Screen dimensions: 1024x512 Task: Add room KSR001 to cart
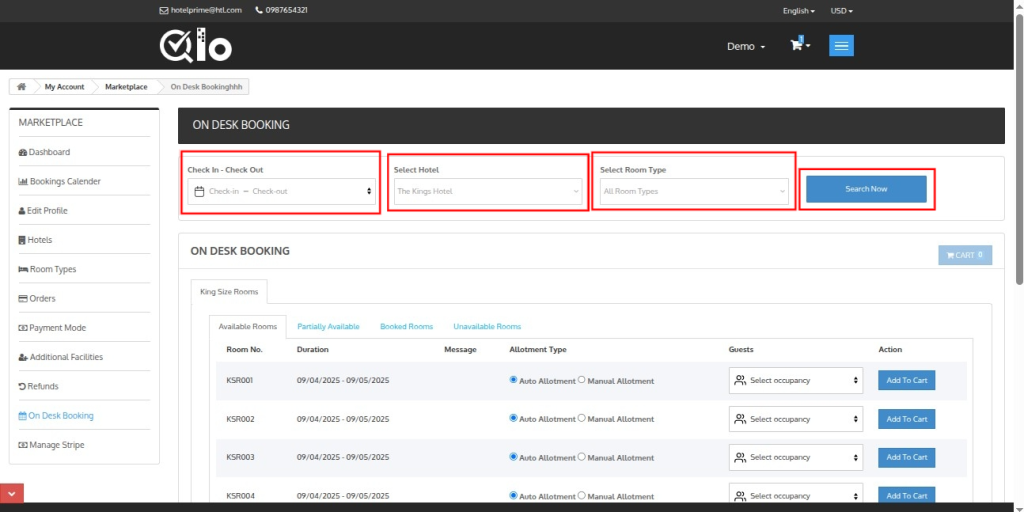tap(906, 380)
